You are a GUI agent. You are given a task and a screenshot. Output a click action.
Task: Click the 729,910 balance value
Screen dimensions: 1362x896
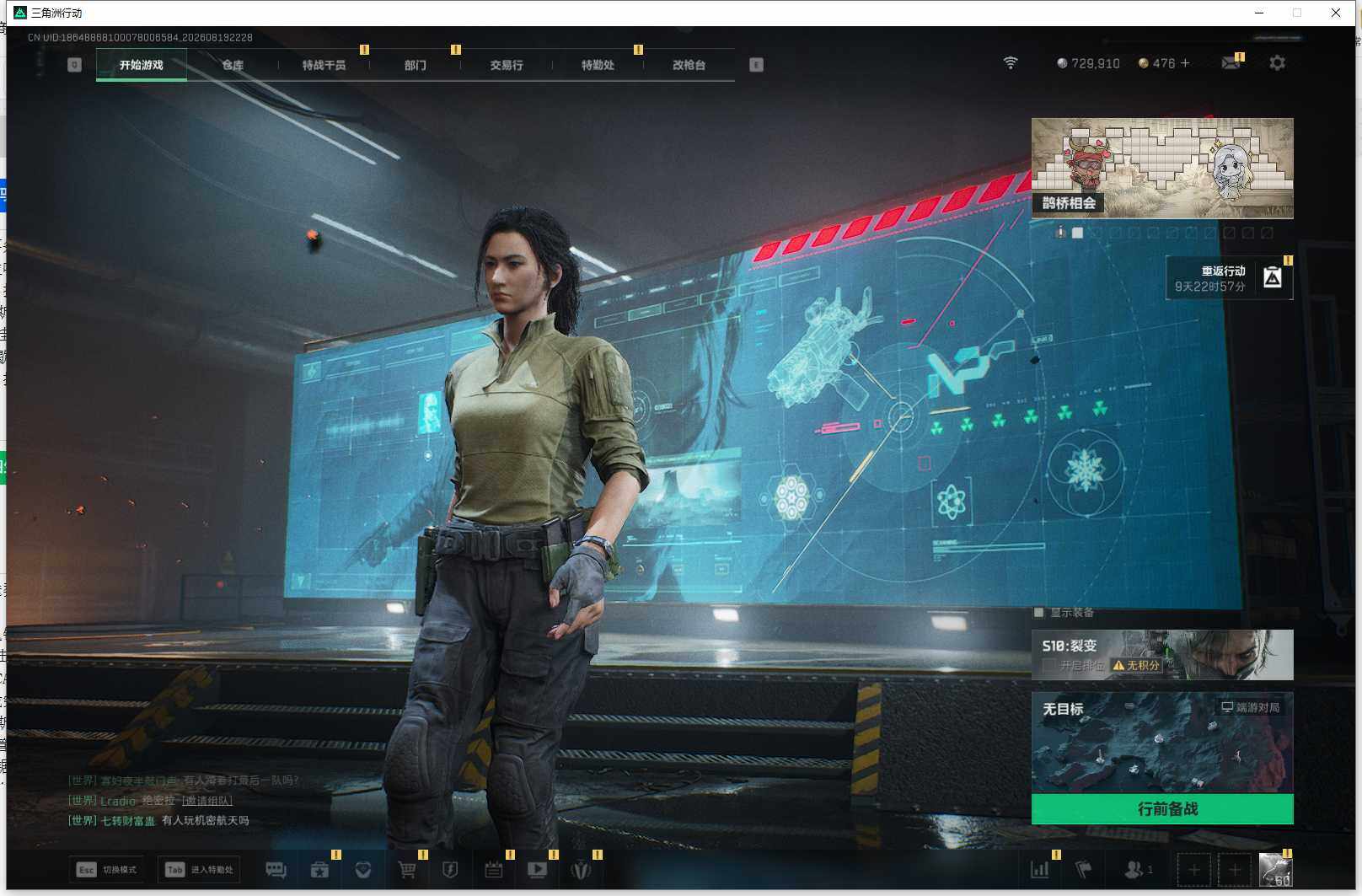(x=1096, y=63)
